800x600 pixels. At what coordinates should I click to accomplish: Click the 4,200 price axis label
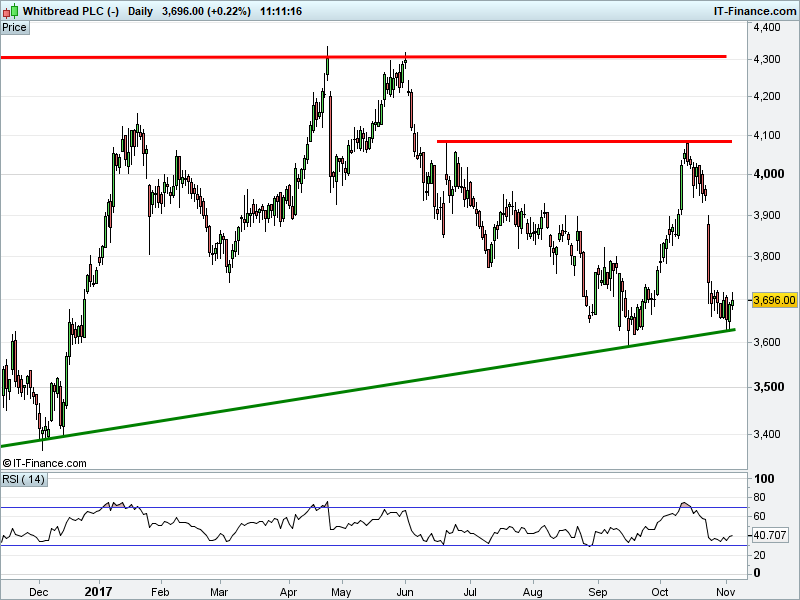click(767, 96)
